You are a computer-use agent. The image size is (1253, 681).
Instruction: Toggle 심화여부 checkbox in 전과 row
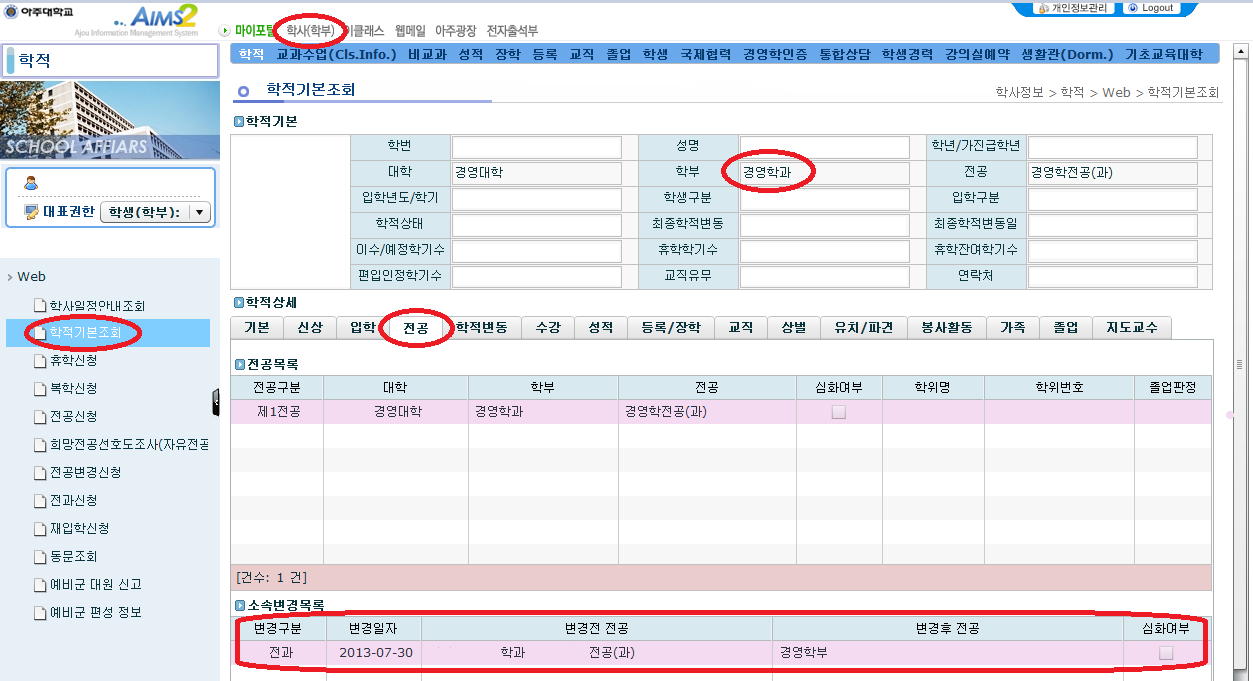(1165, 653)
